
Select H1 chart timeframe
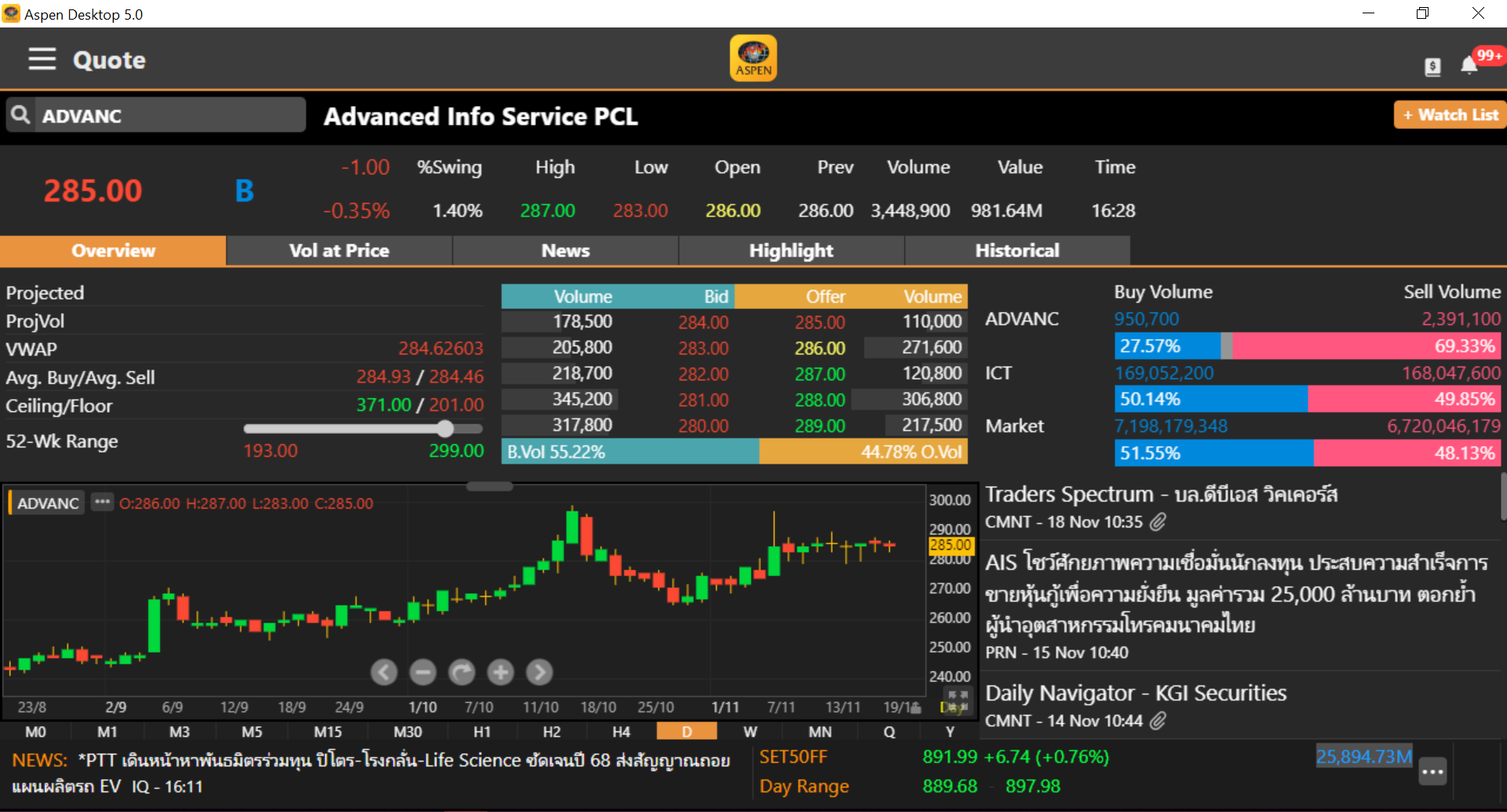click(482, 731)
